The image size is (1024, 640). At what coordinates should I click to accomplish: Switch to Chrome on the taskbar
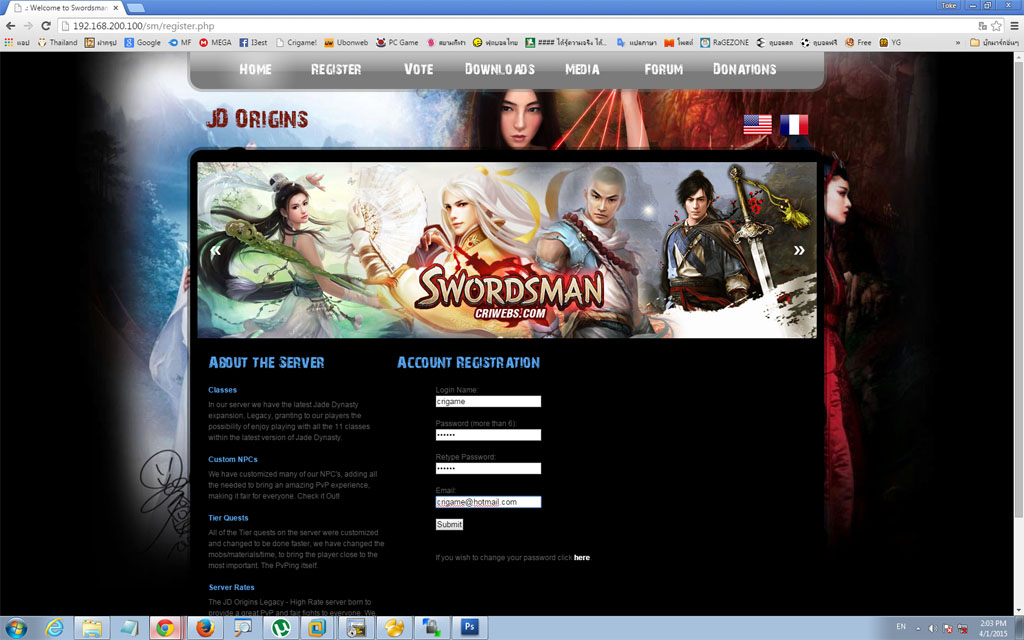coord(166,628)
